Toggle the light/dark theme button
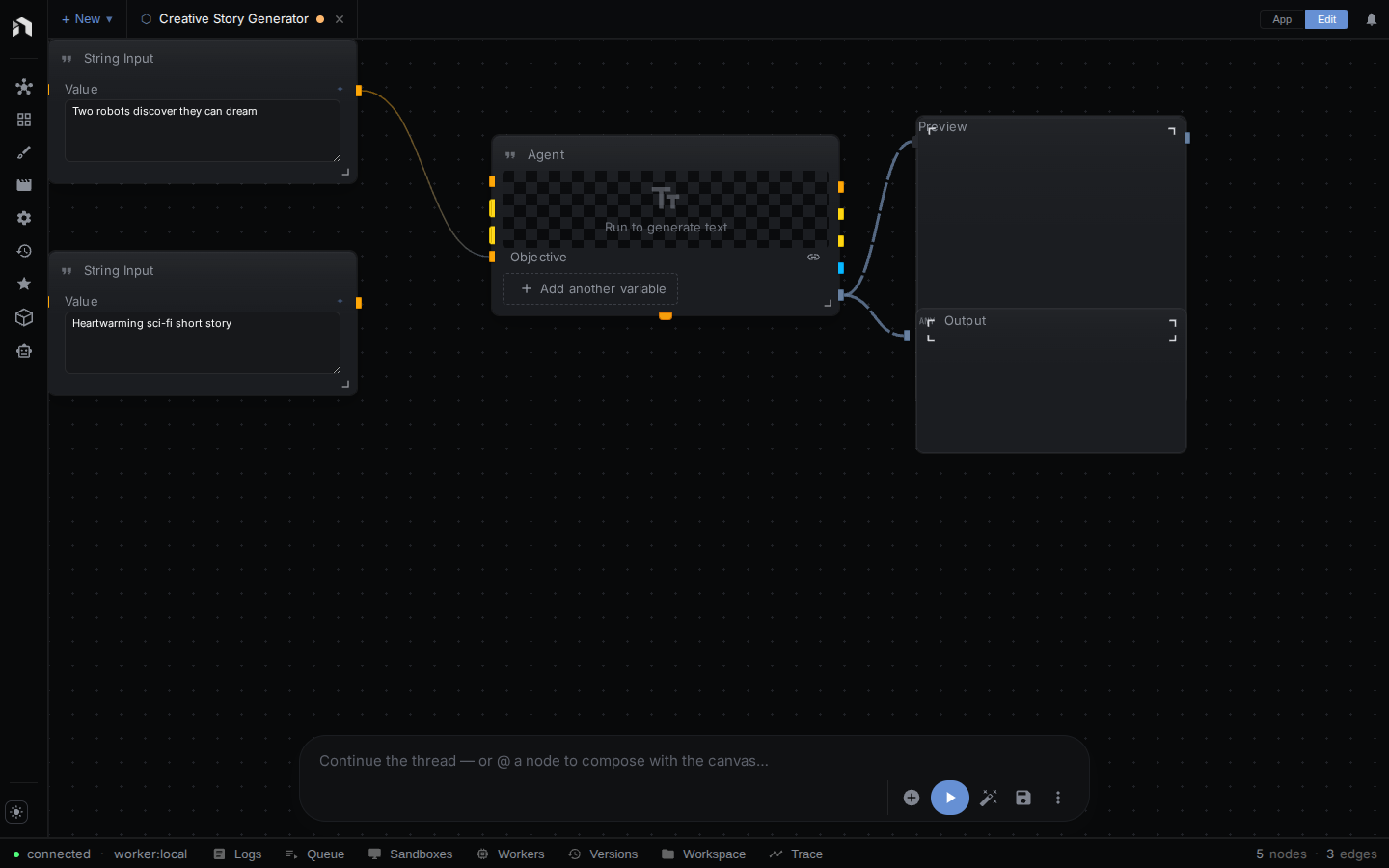1389x868 pixels. (x=16, y=812)
